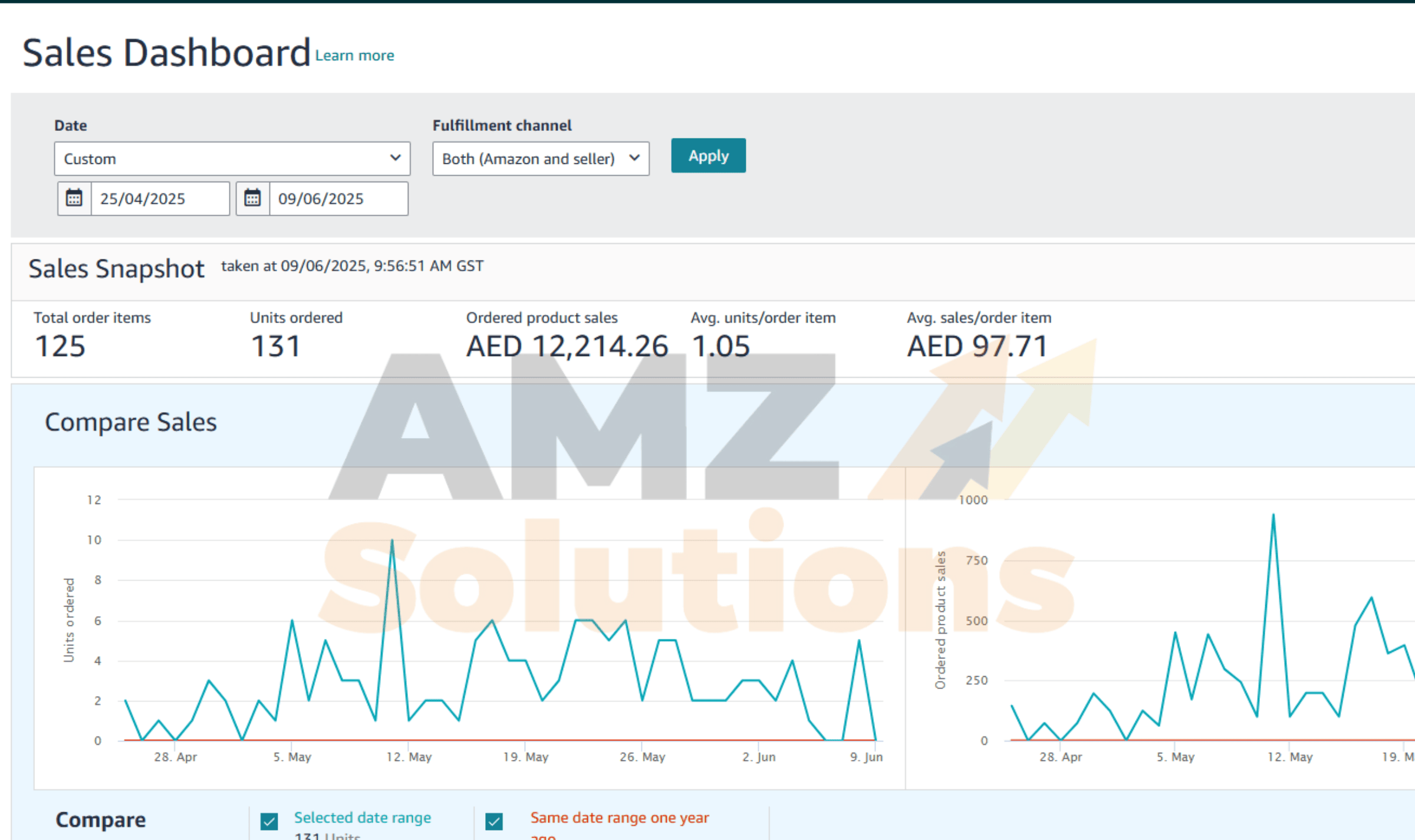
Task: Click the Same date range one year ago label
Action: (x=619, y=818)
